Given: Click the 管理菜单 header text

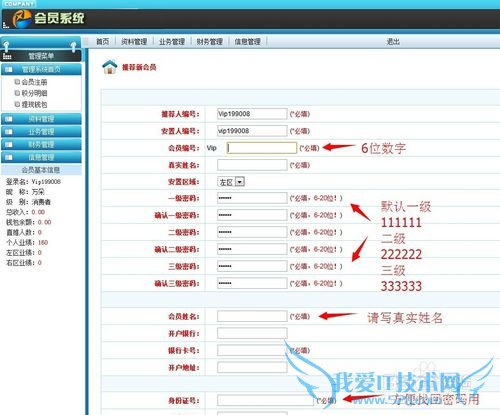Looking at the screenshot, I should 41,56.
